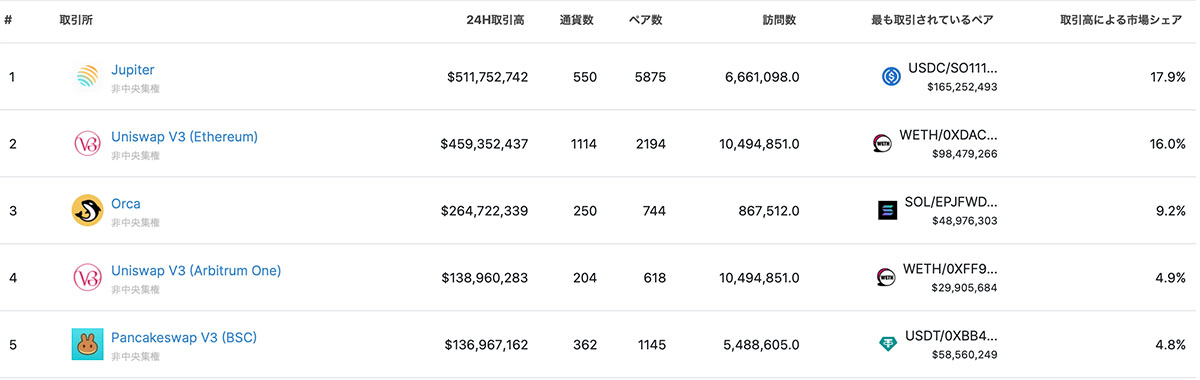Sort by the 訪問数 column header
Screen dimensions: 1200x380
[779, 20]
